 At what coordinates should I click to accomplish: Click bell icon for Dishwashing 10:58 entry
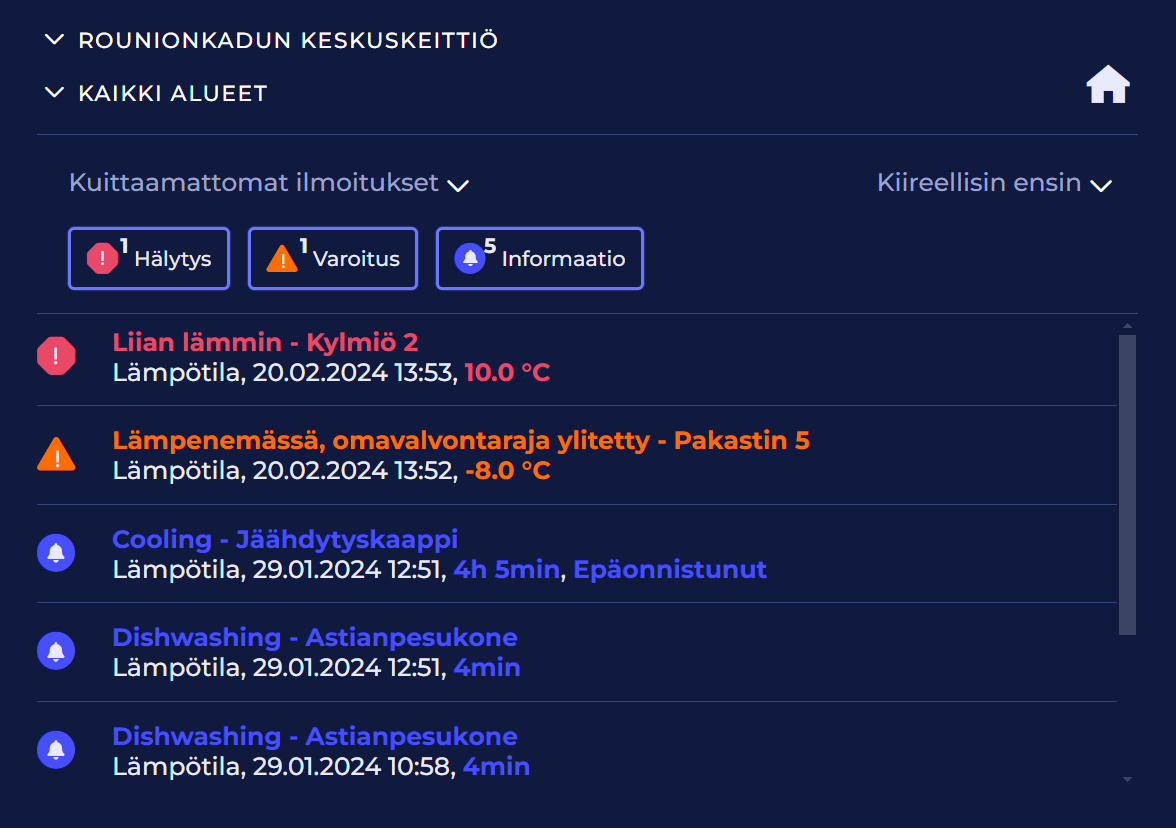pos(56,750)
